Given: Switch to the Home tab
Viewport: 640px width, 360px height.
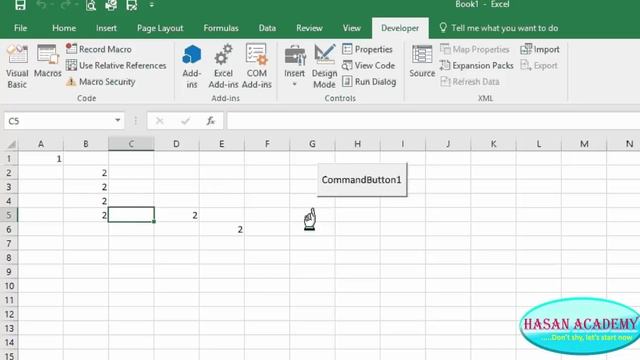Looking at the screenshot, I should (x=64, y=28).
